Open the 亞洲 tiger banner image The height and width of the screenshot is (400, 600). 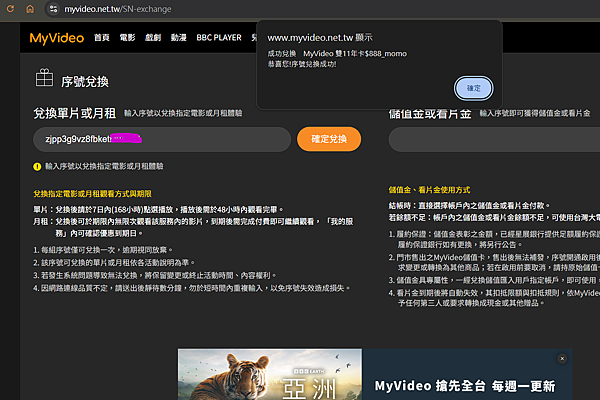pos(270,374)
